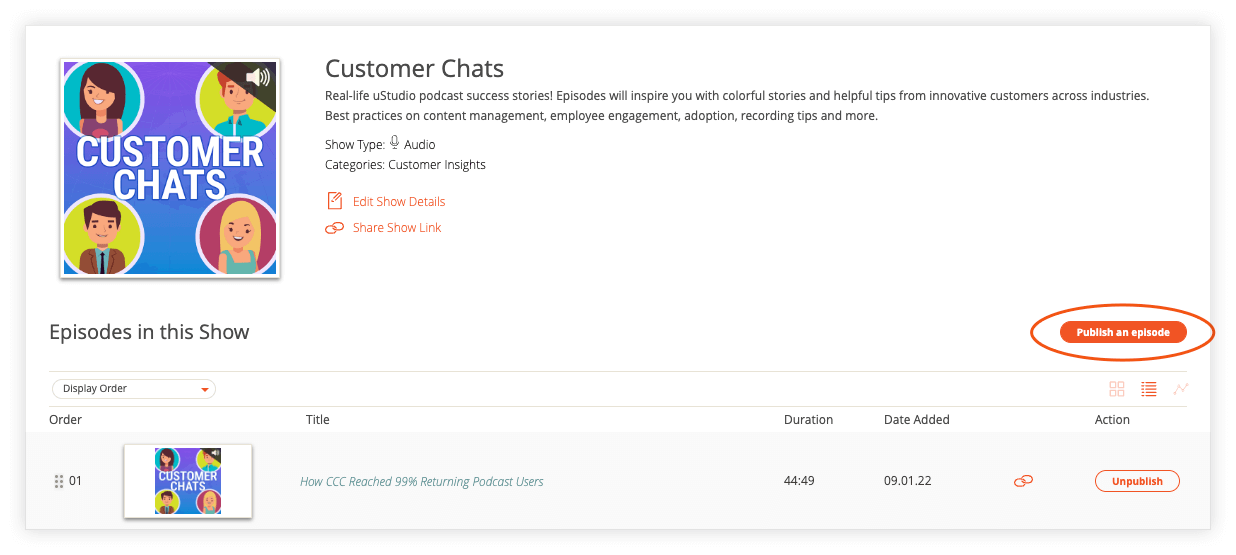Open the Edit Show Details link

(x=399, y=201)
